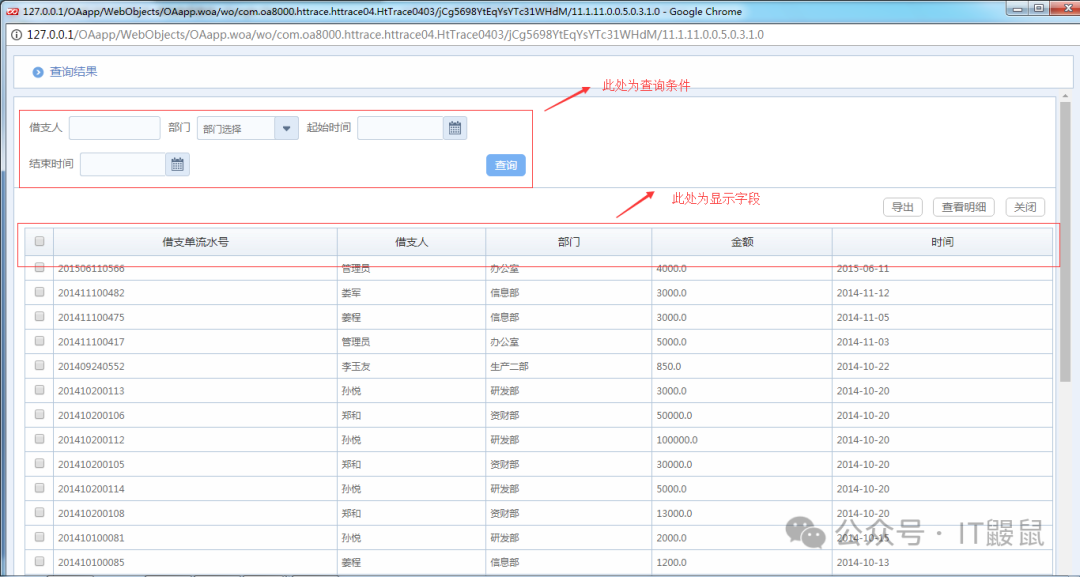This screenshot has width=1080, height=577.
Task: Open details with 查看明细 button
Action: [x=964, y=207]
